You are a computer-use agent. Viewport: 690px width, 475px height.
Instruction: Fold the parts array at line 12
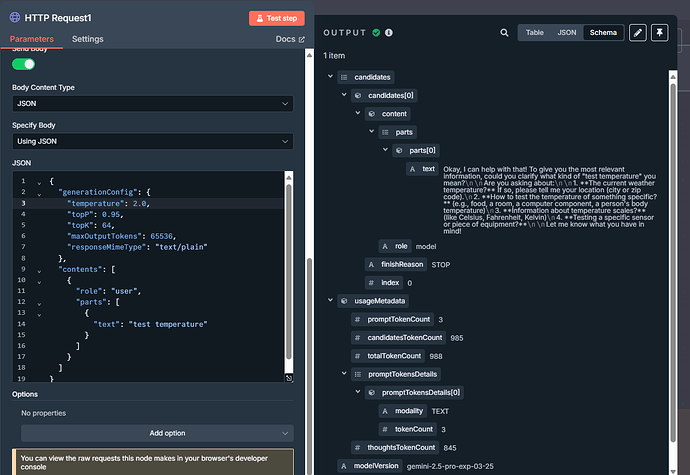[x=39, y=304]
